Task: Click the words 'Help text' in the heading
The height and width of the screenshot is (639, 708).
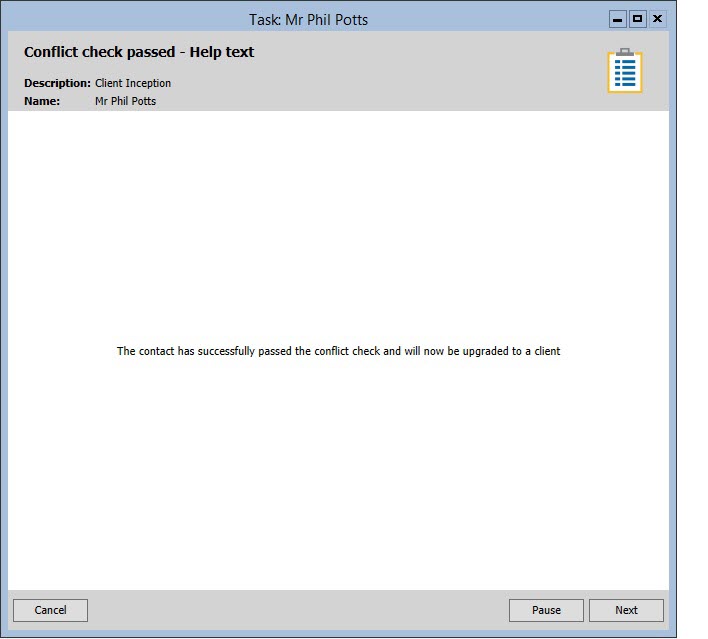Action: click(x=222, y=52)
